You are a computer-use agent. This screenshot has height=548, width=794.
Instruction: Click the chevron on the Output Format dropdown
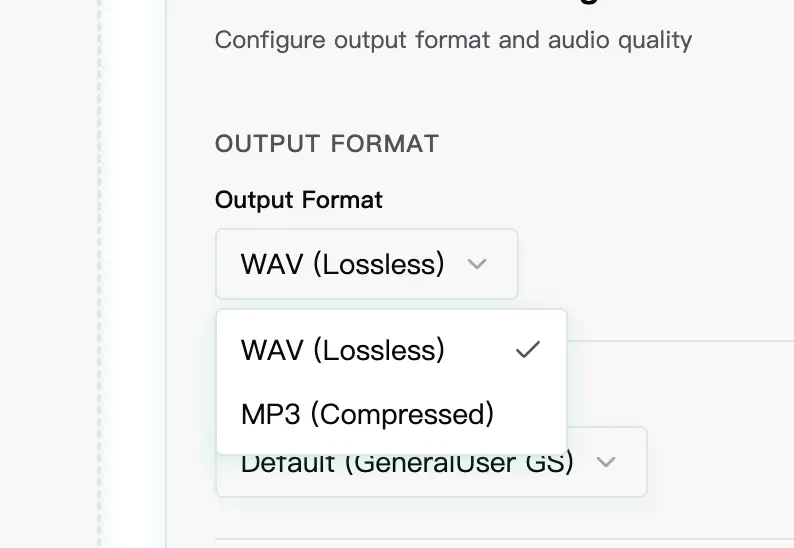coord(477,265)
